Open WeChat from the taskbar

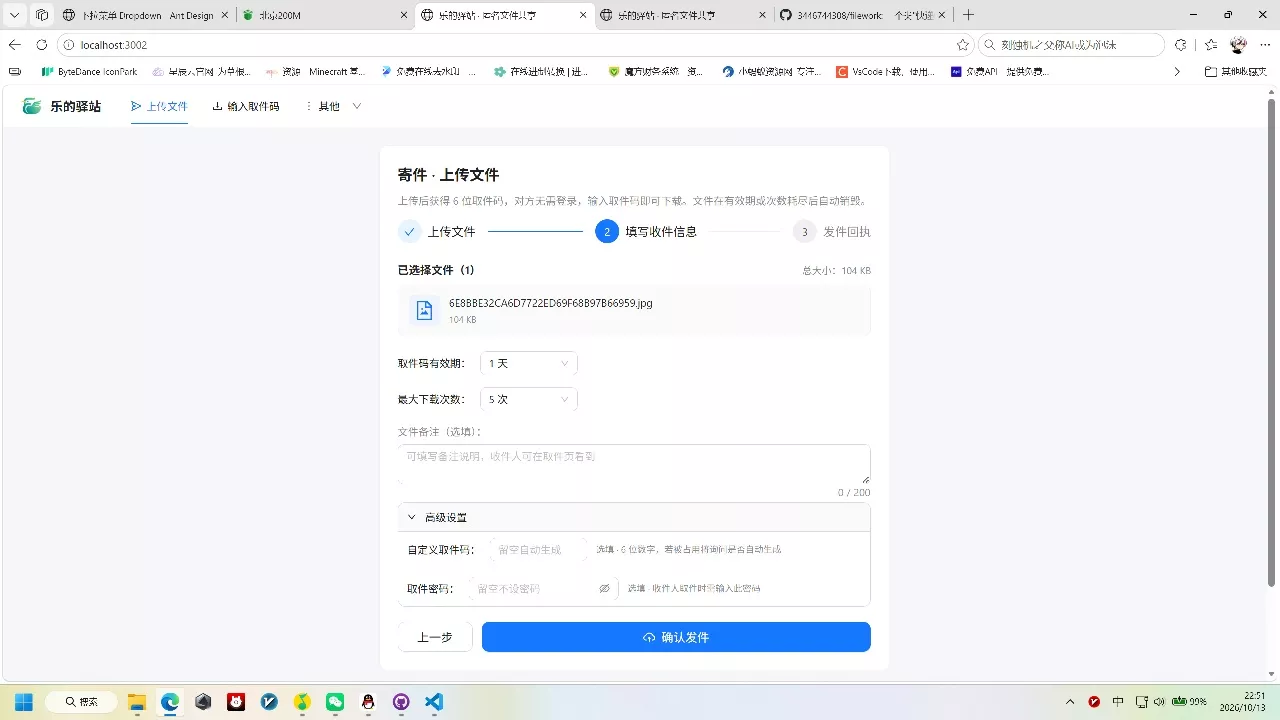tap(335, 702)
